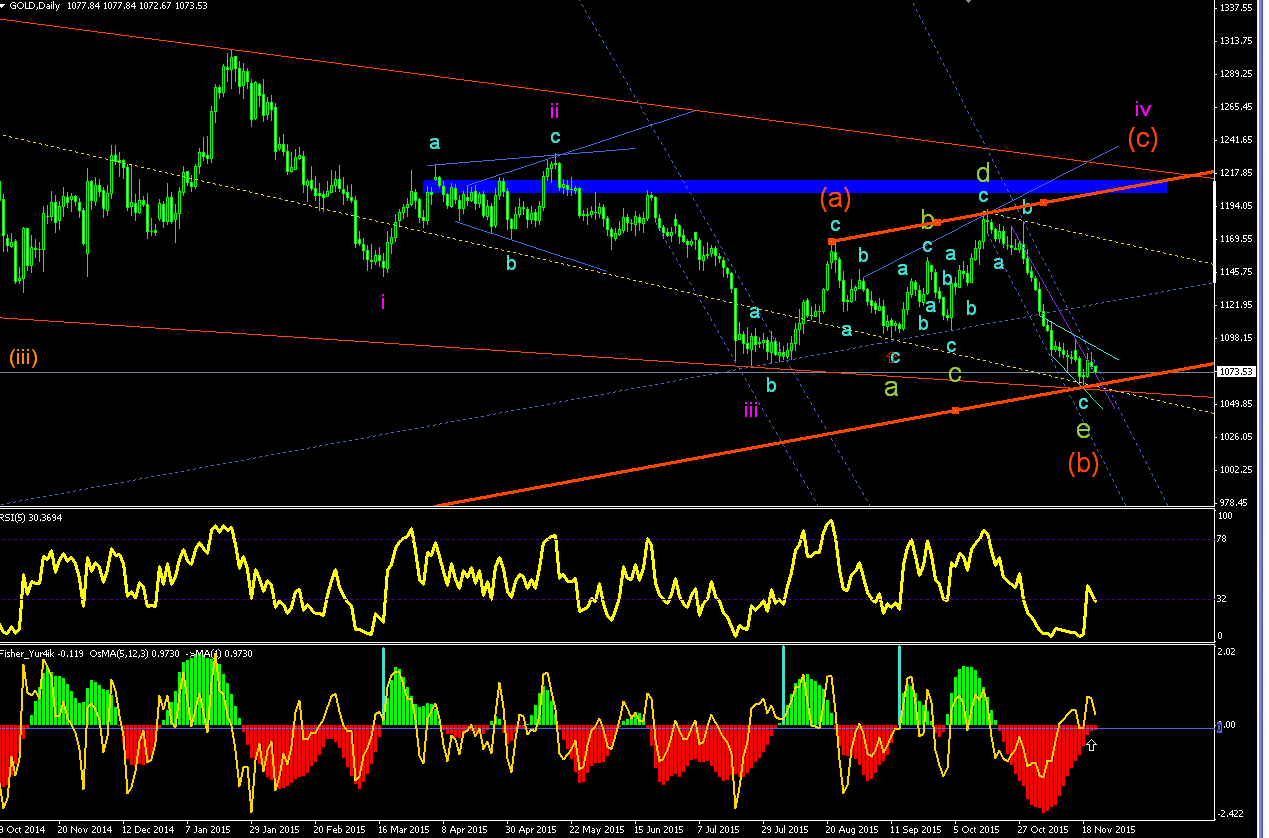Select the red (a) wave label

(835, 199)
